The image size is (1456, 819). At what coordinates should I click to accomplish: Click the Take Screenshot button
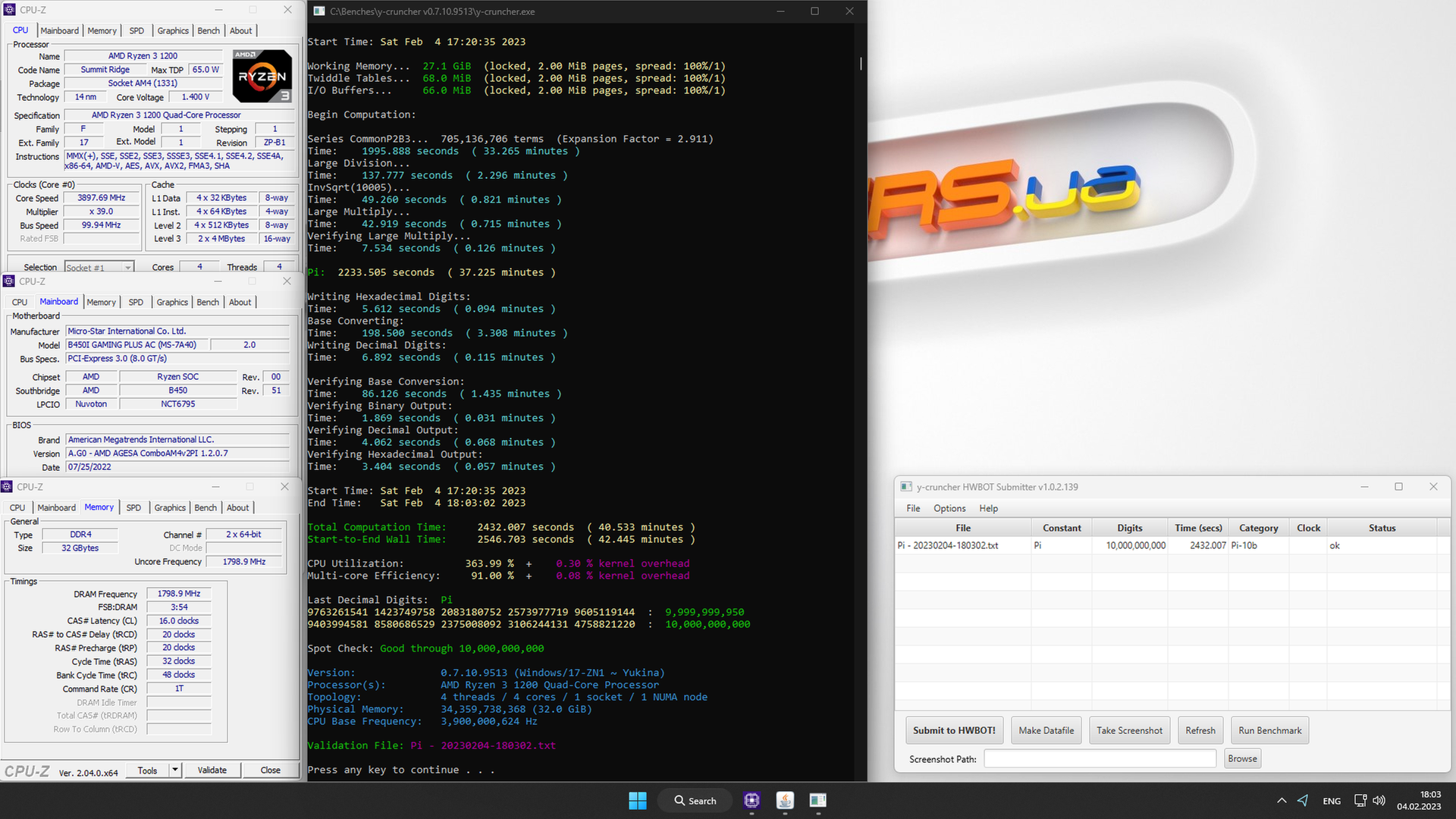coord(1129,730)
